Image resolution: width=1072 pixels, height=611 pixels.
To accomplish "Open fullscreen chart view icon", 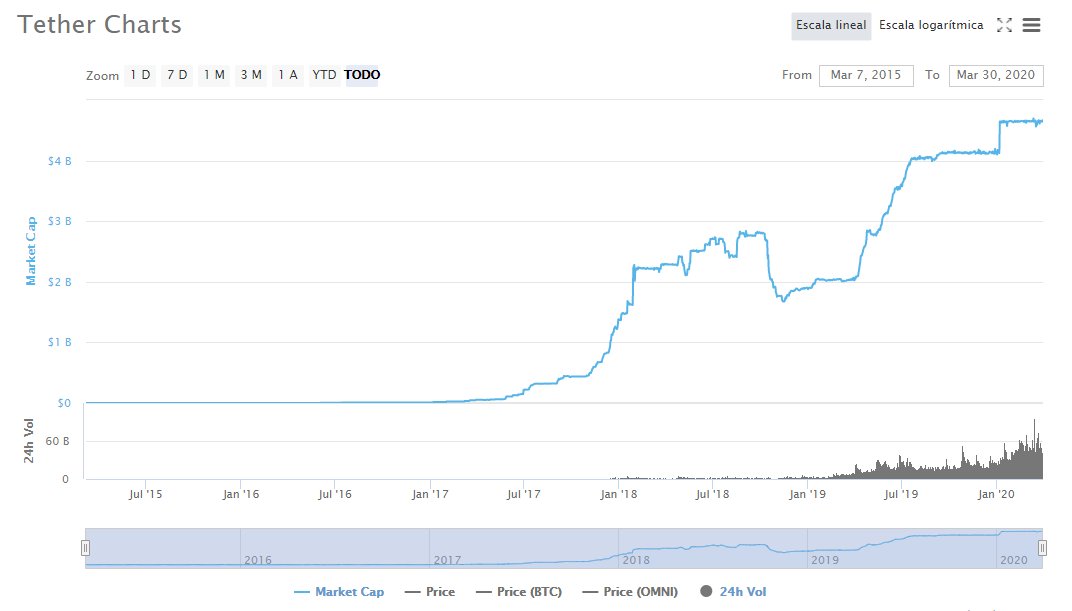I will pos(1004,25).
